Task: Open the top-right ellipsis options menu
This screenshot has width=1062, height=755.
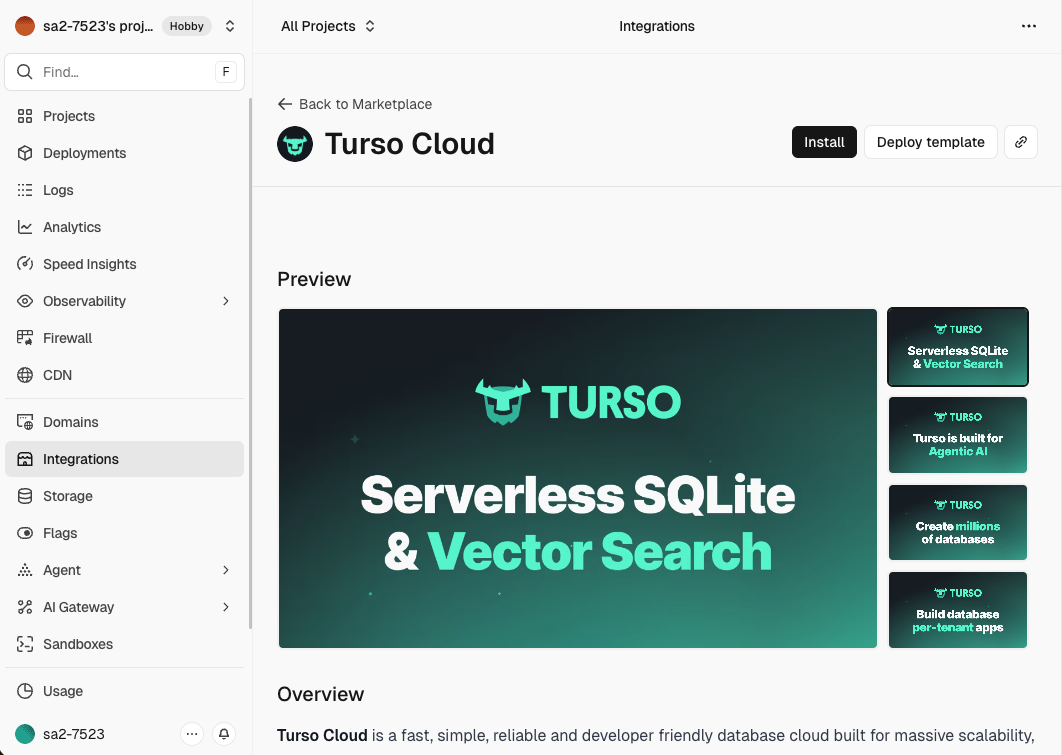Action: 1029,26
